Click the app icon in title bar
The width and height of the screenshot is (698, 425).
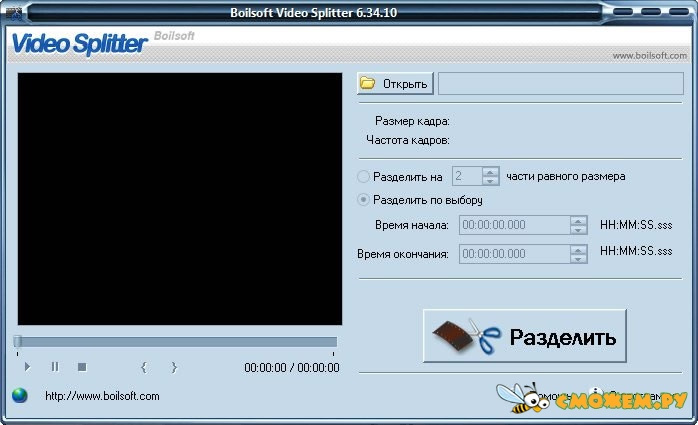14,13
